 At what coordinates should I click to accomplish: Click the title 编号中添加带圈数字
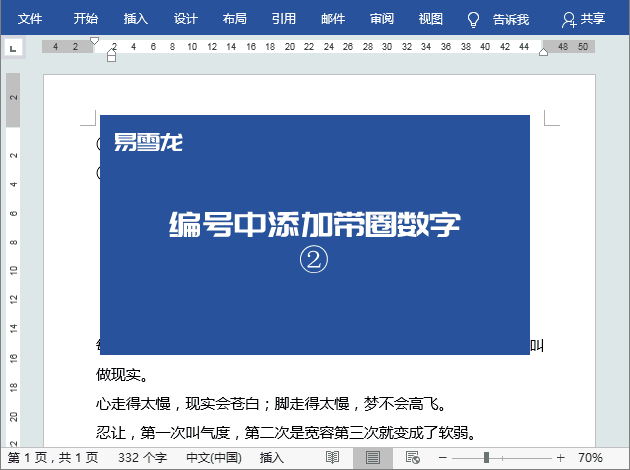(315, 224)
